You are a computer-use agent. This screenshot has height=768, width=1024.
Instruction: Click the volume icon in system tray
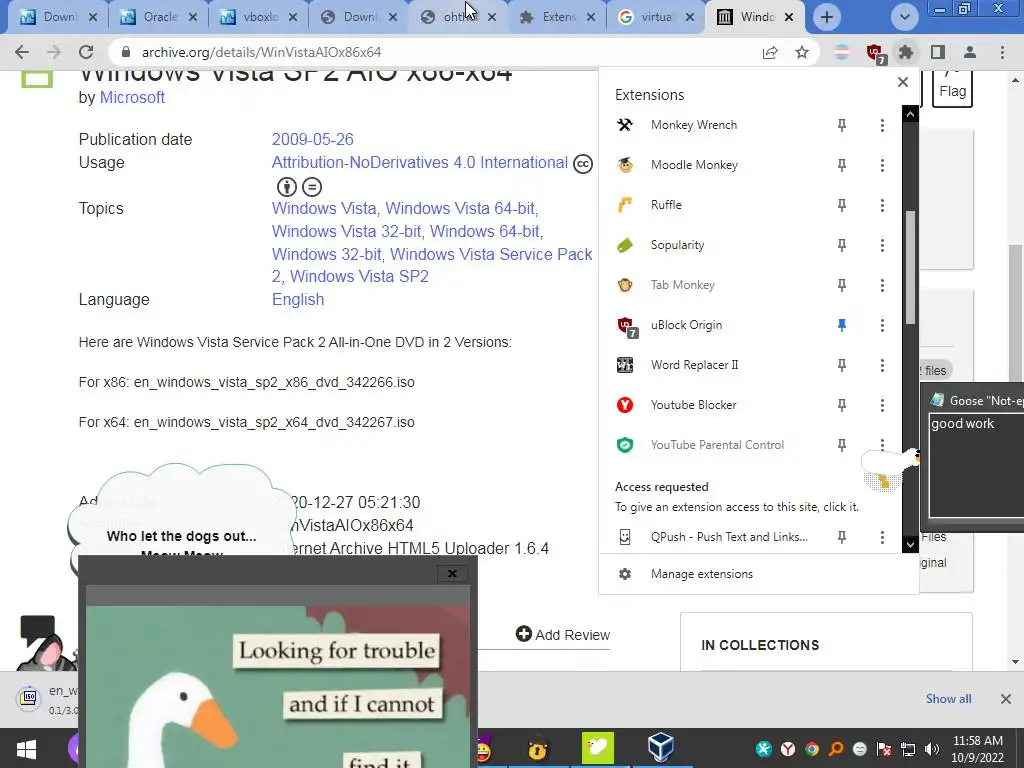tap(932, 749)
